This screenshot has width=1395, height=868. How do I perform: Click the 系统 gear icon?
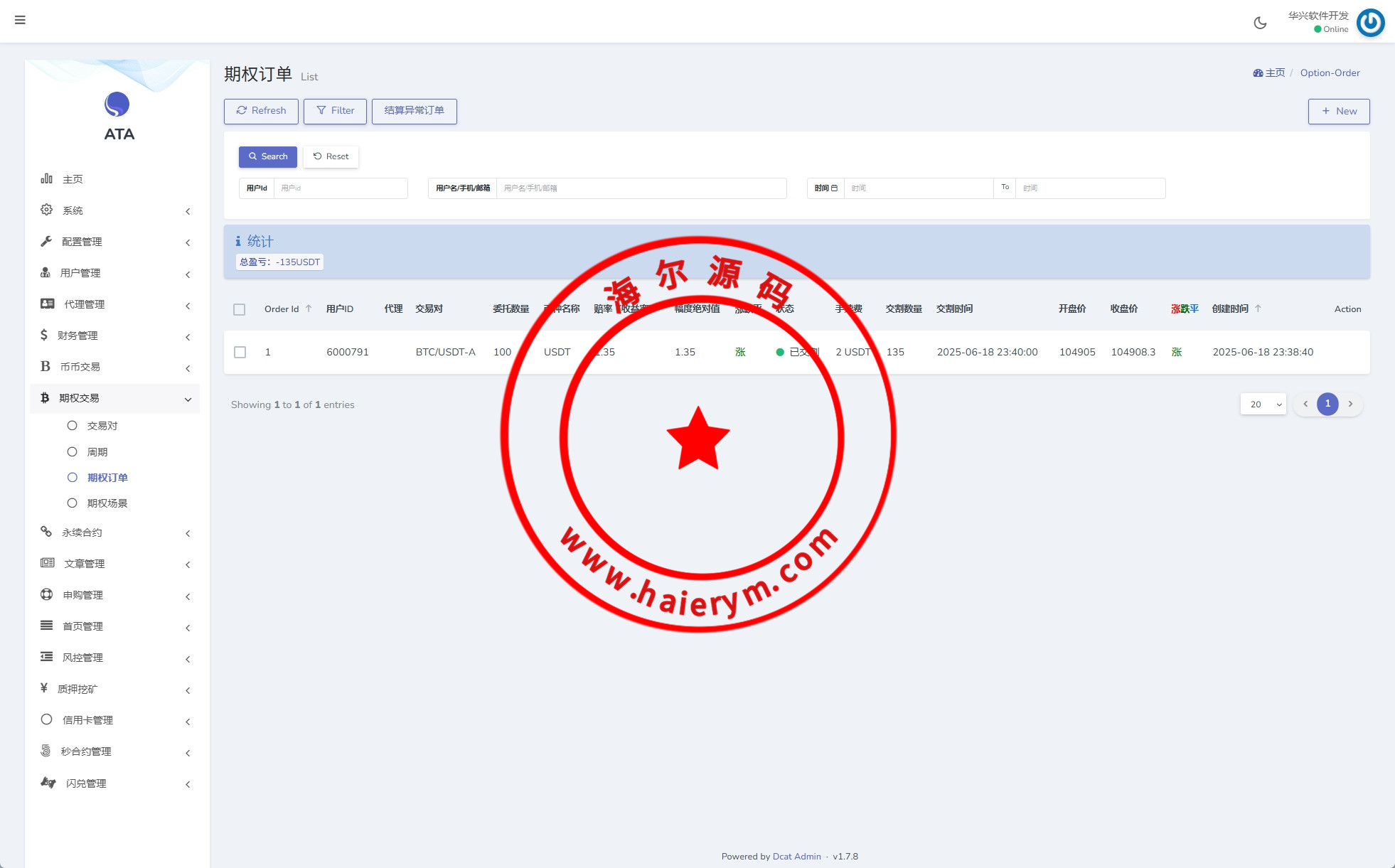click(47, 210)
